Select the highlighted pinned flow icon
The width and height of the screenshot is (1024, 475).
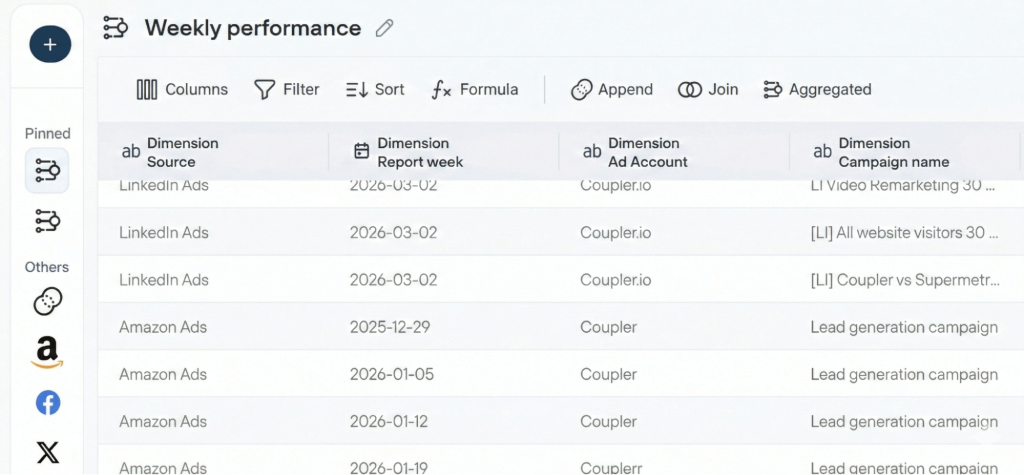click(47, 171)
